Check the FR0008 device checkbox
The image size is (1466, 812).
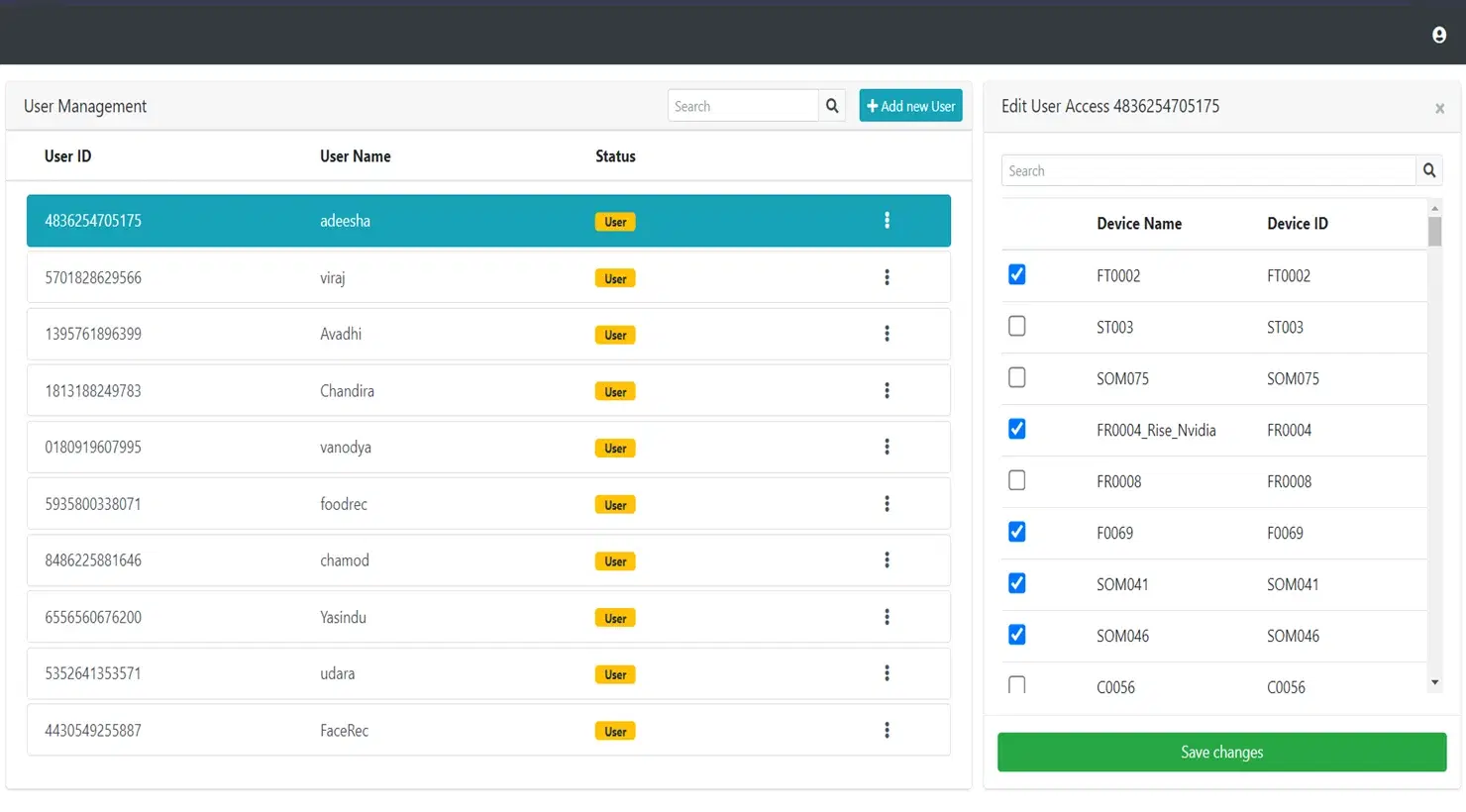pos(1016,480)
